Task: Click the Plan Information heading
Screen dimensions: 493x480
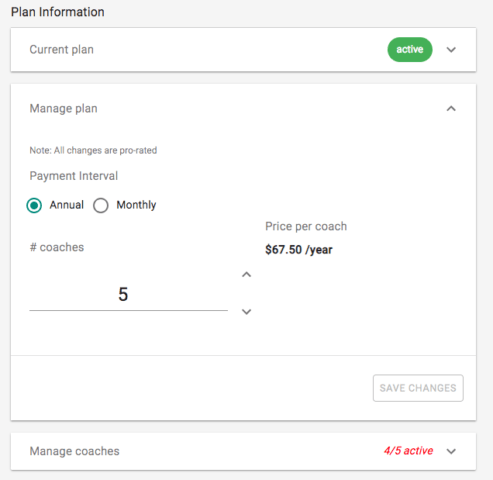Action: coord(58,12)
